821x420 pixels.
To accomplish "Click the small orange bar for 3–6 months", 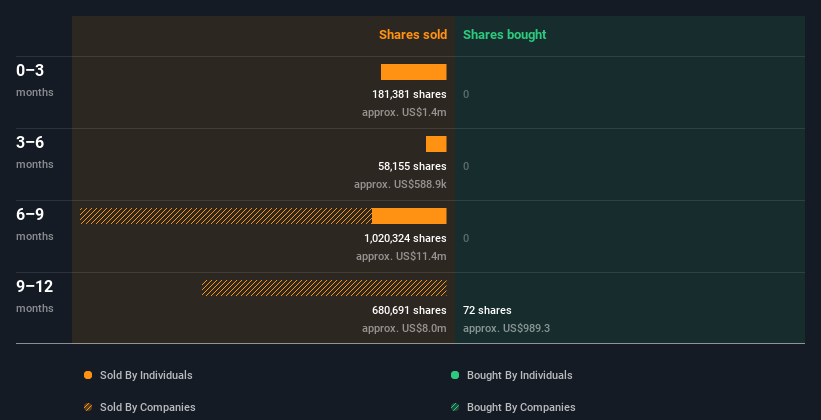I will pos(436,144).
